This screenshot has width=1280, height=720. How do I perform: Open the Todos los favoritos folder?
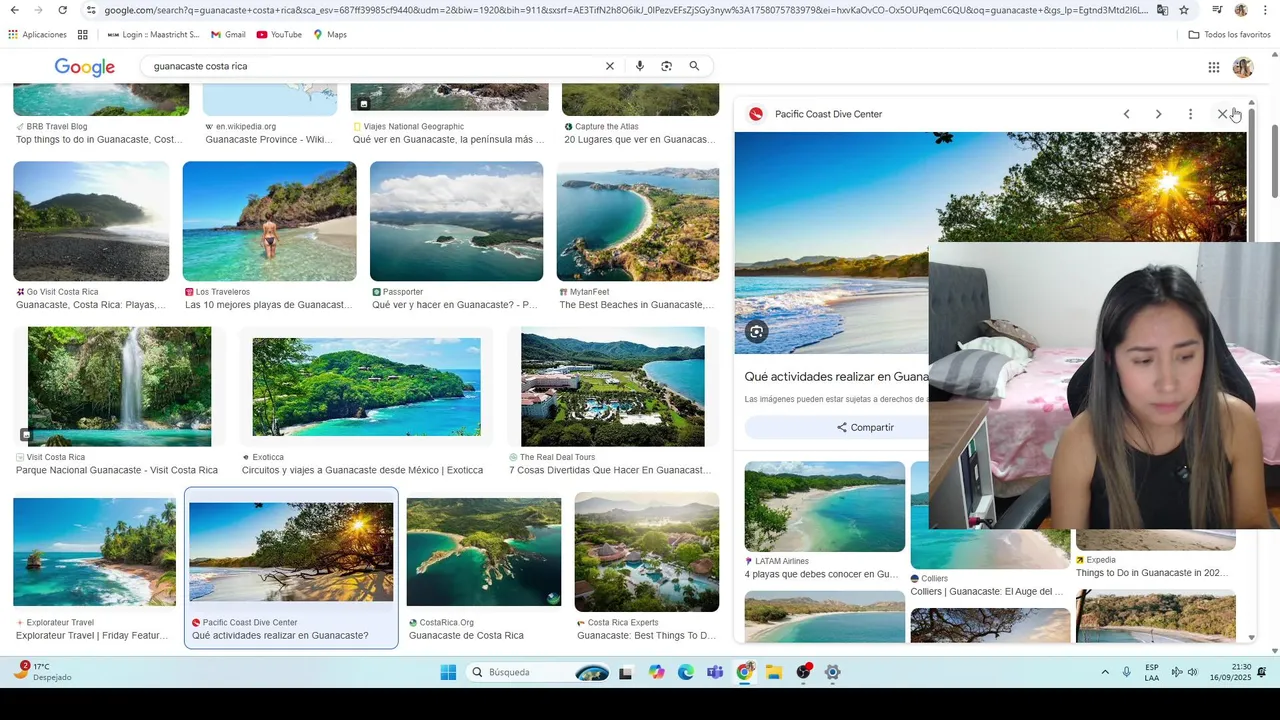(x=1229, y=34)
